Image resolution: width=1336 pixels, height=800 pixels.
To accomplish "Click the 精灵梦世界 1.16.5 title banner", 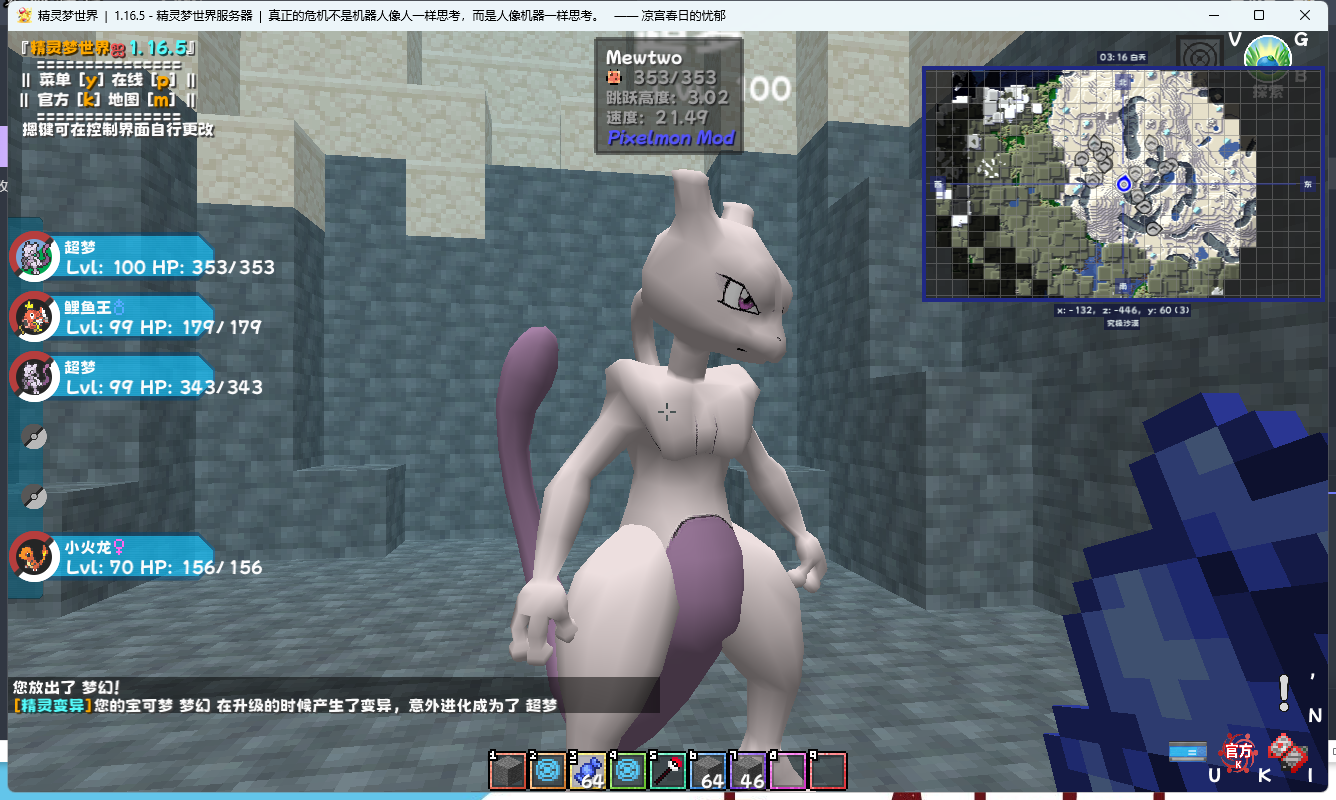I will point(108,47).
